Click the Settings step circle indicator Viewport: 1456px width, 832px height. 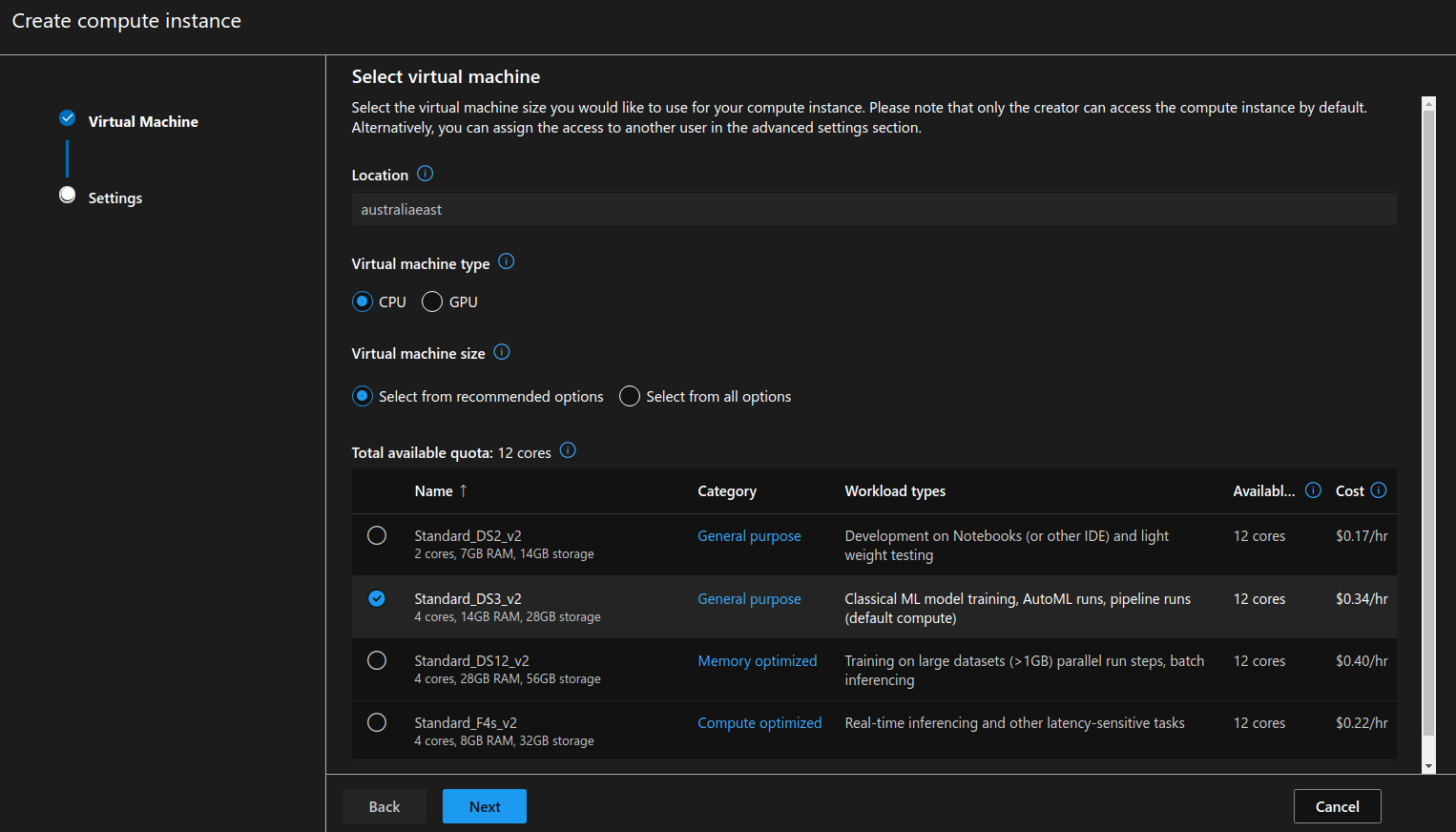(x=67, y=194)
